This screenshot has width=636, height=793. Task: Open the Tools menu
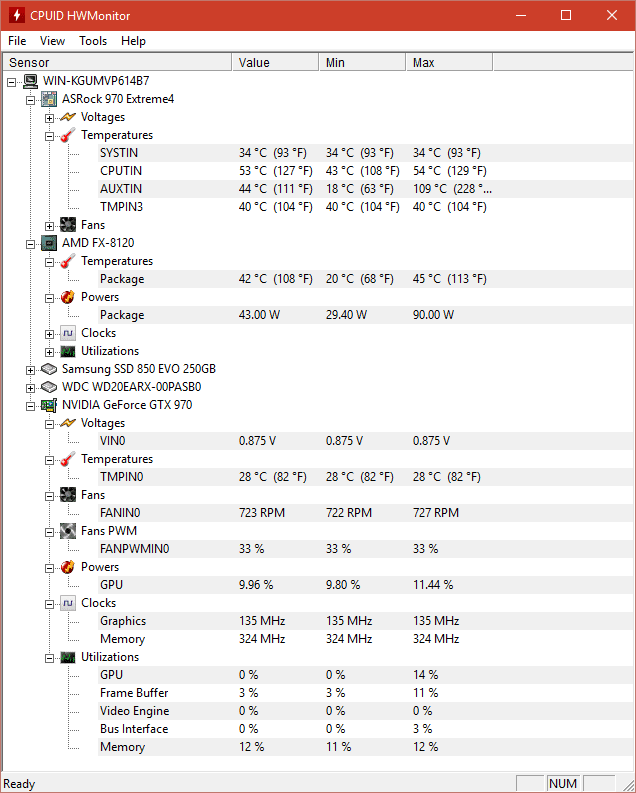coord(93,41)
